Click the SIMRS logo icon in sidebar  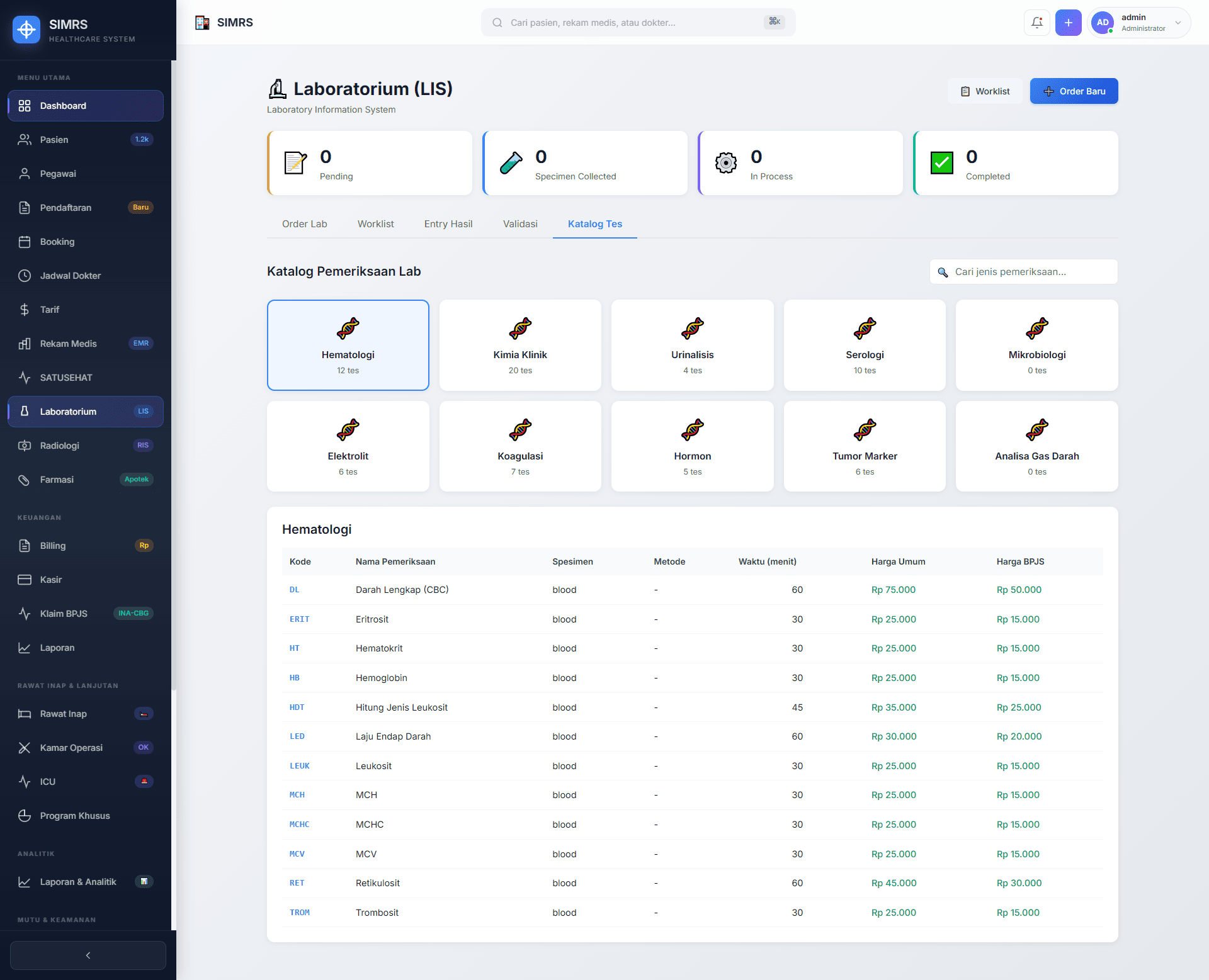[26, 29]
